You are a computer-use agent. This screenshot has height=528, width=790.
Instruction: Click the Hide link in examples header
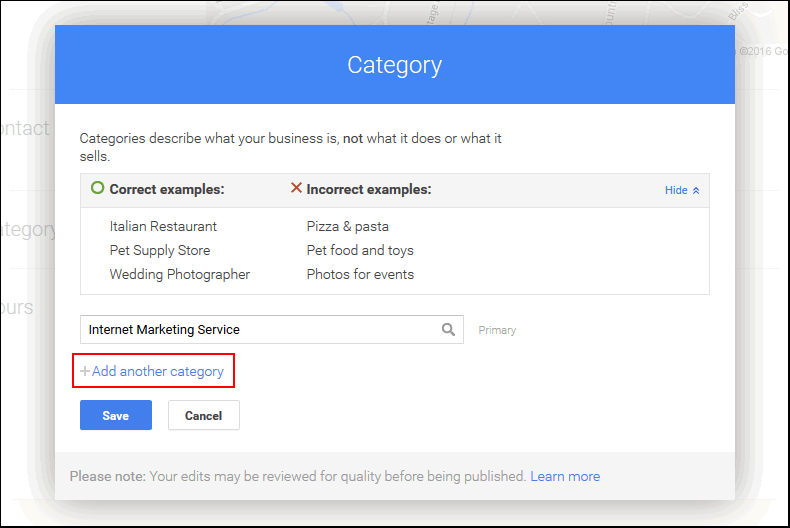[x=676, y=190]
